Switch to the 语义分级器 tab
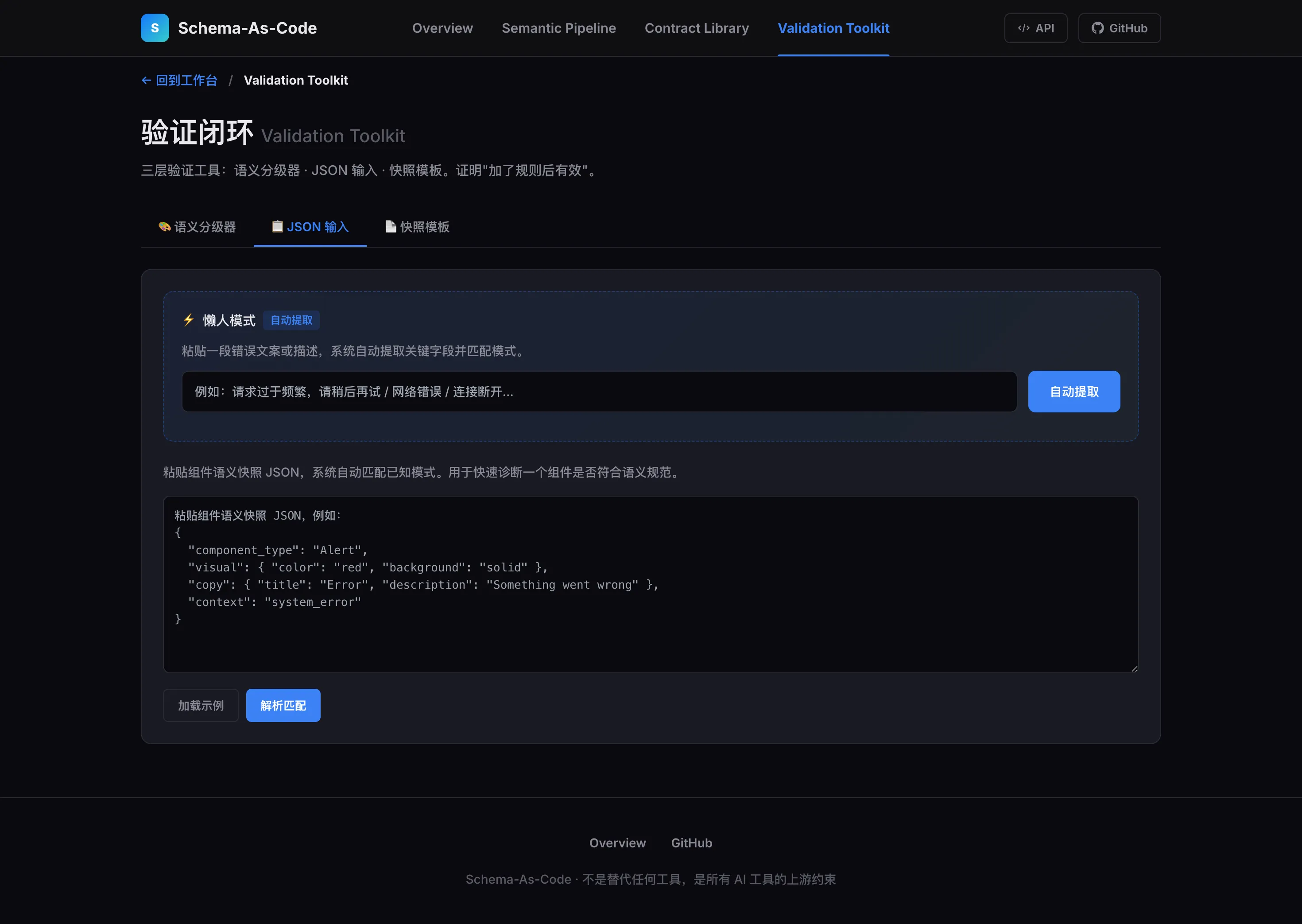This screenshot has height=924, width=1302. click(x=197, y=227)
